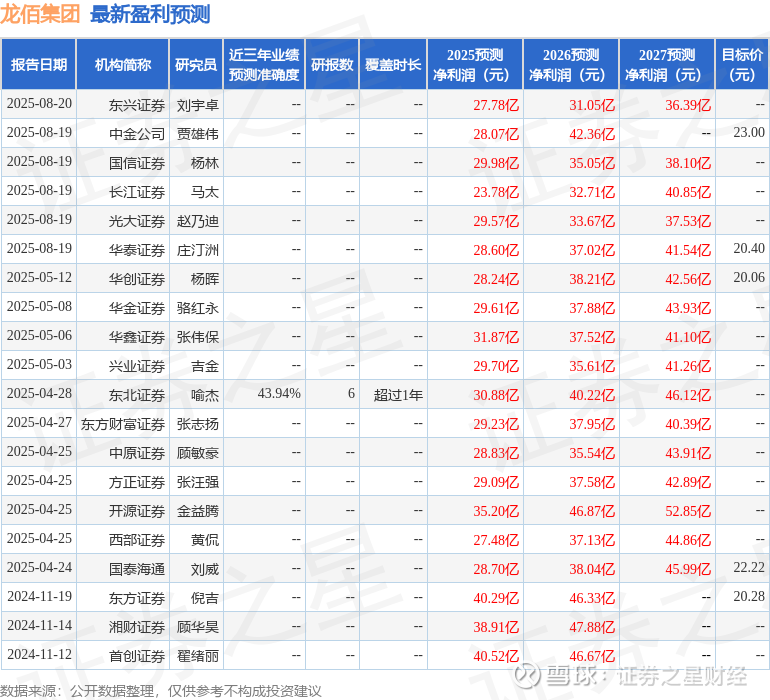
Task: Click institution 首创证券
Action: [137, 656]
